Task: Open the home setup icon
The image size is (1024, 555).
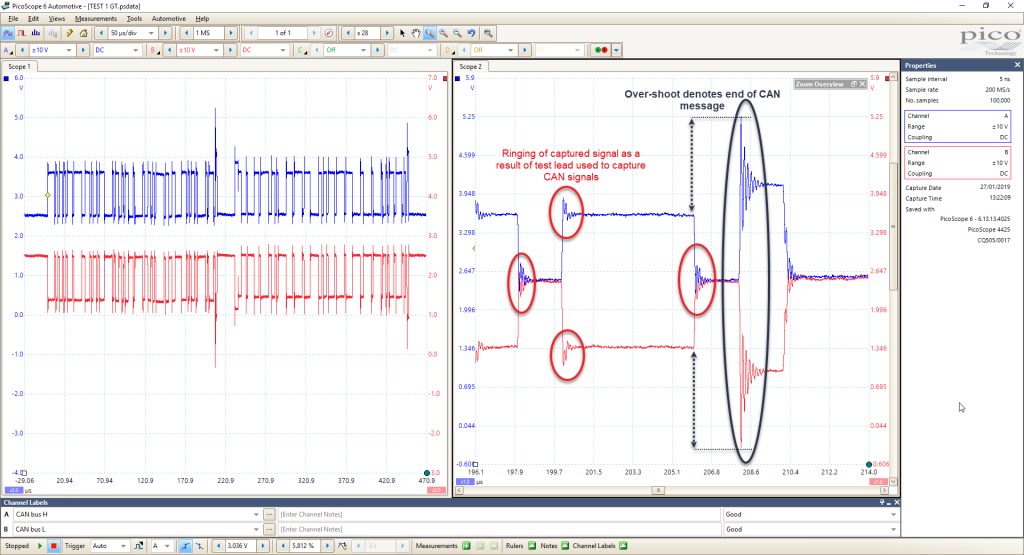Action: [84, 33]
